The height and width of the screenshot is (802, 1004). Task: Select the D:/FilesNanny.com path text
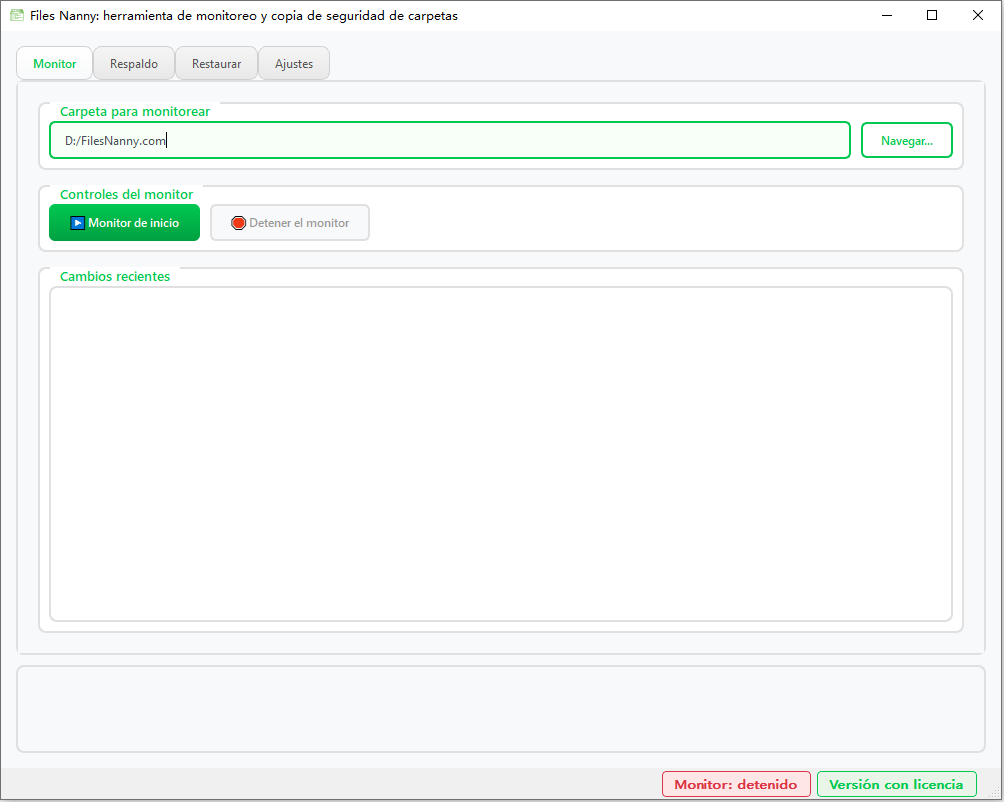pos(115,140)
